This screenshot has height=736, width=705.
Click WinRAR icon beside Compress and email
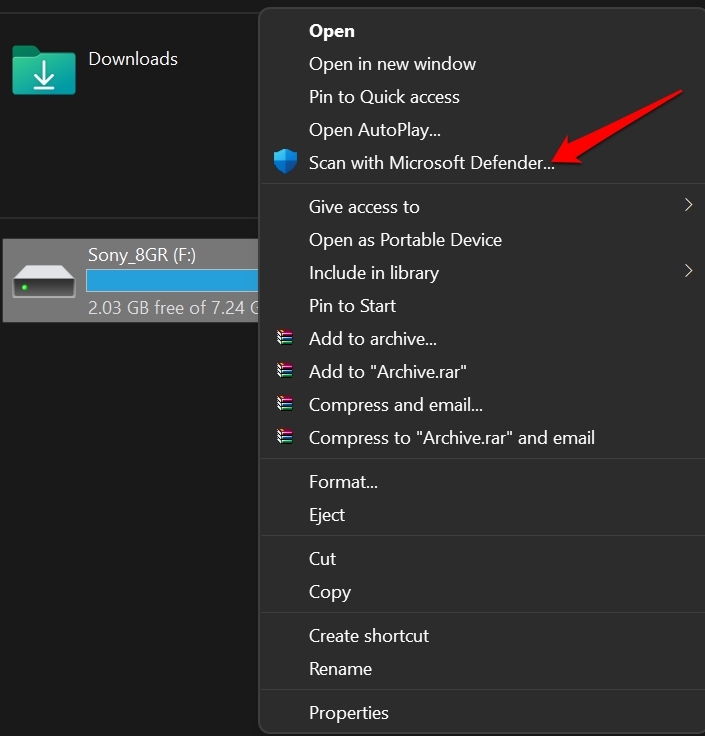click(286, 405)
